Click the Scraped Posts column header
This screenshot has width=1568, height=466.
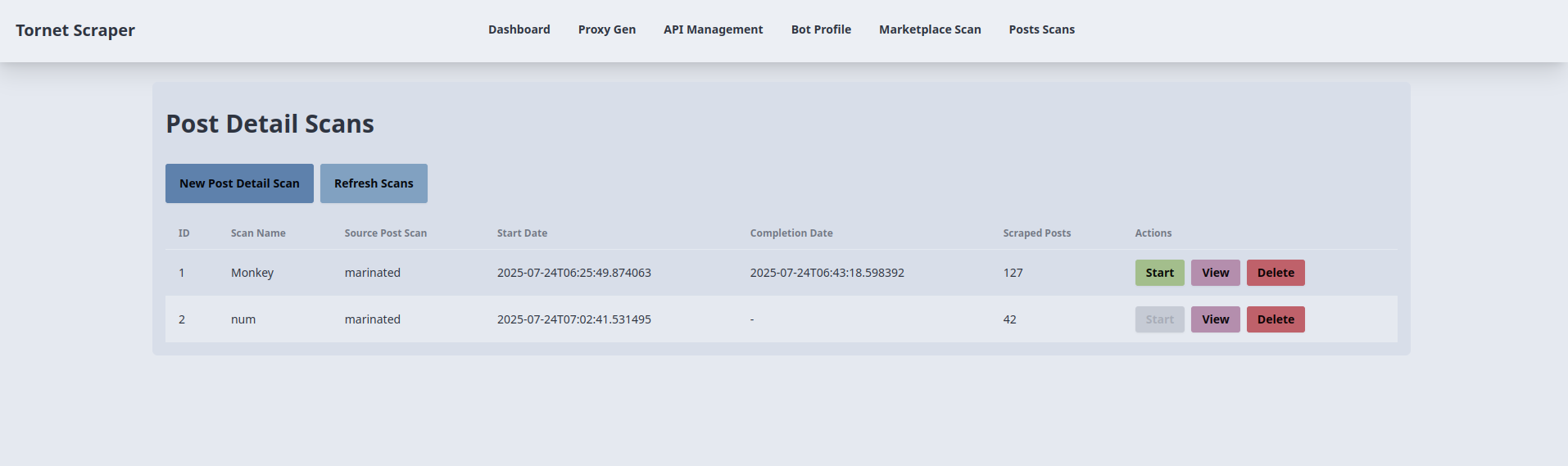1036,233
